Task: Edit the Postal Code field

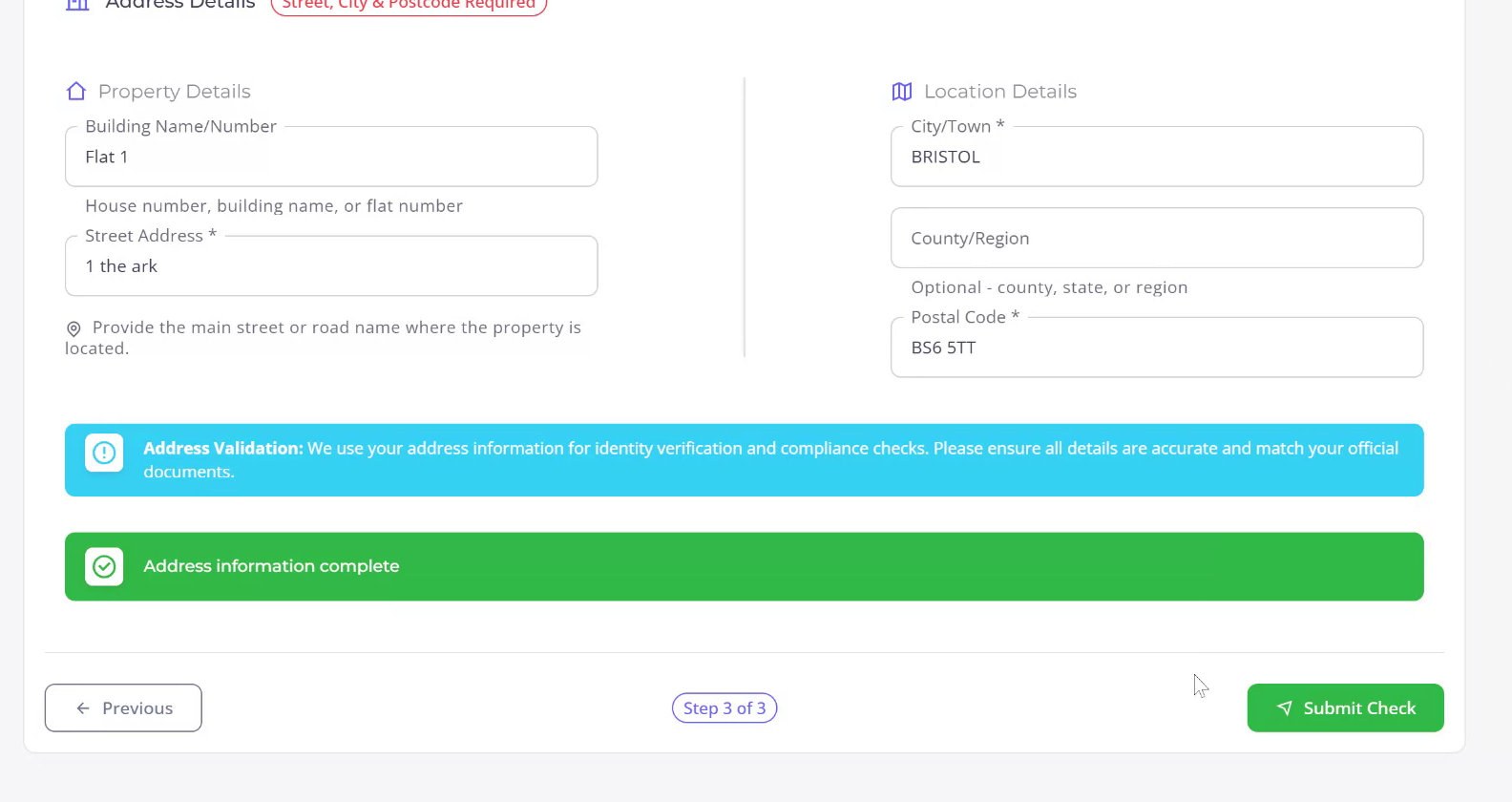Action: pos(1156,348)
